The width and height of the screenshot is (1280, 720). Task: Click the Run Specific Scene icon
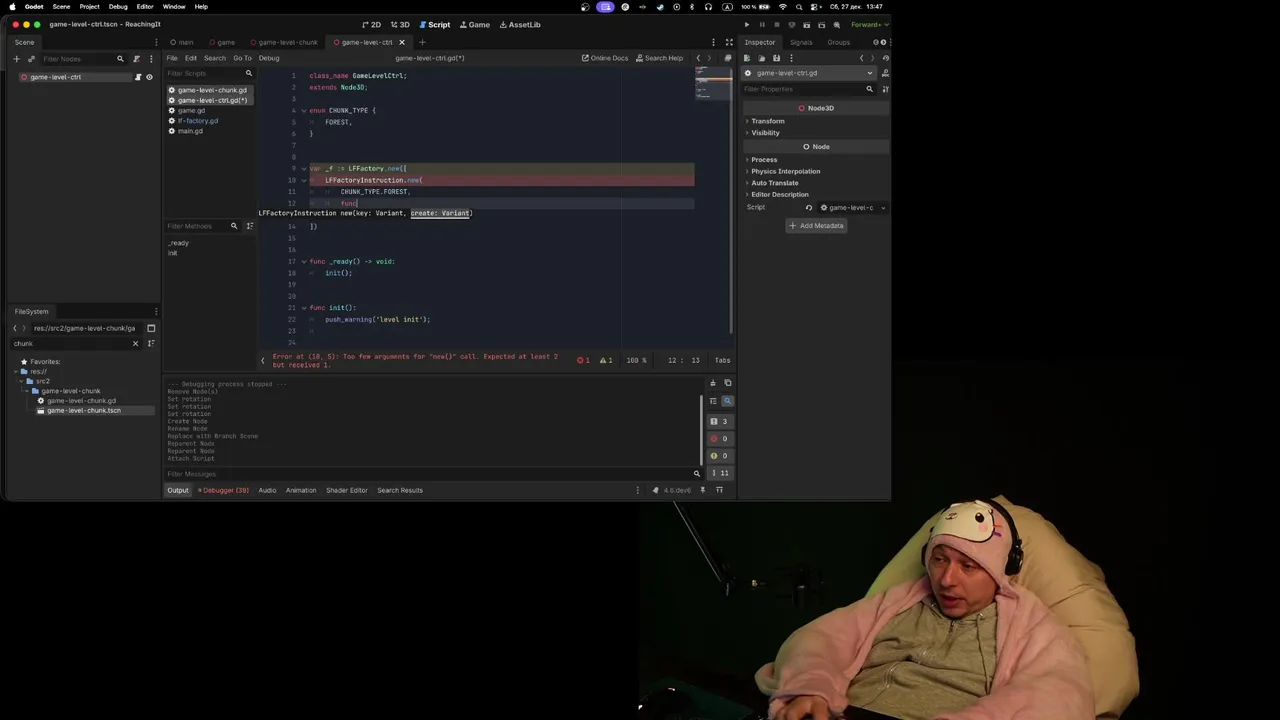click(x=822, y=24)
